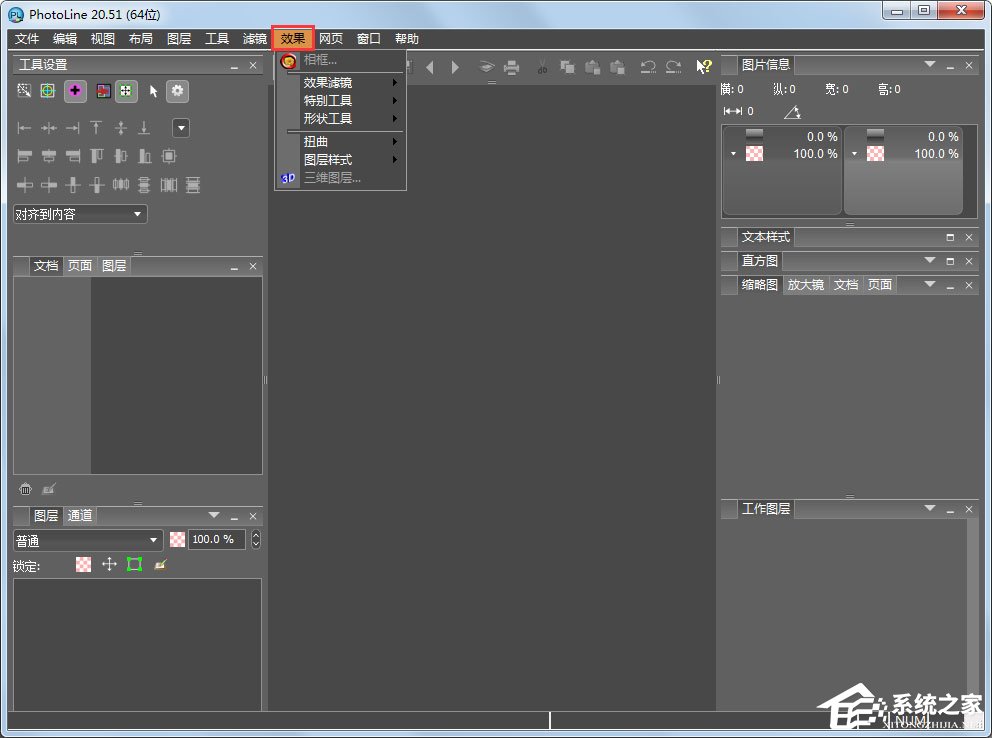This screenshot has width=992, height=738.
Task: Switch to the 图层 tab in the document panel
Action: (x=114, y=266)
